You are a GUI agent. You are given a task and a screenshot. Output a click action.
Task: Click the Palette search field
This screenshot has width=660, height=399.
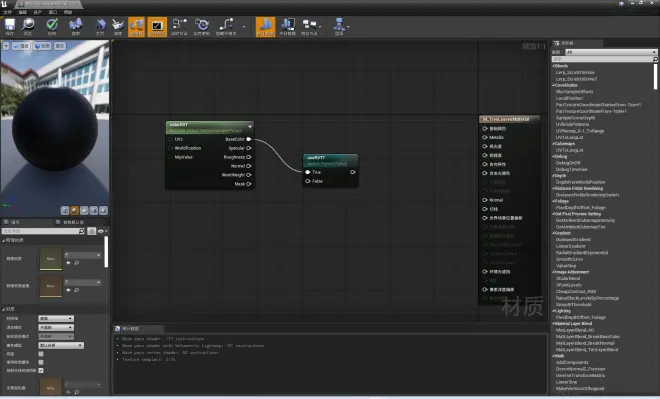click(603, 59)
